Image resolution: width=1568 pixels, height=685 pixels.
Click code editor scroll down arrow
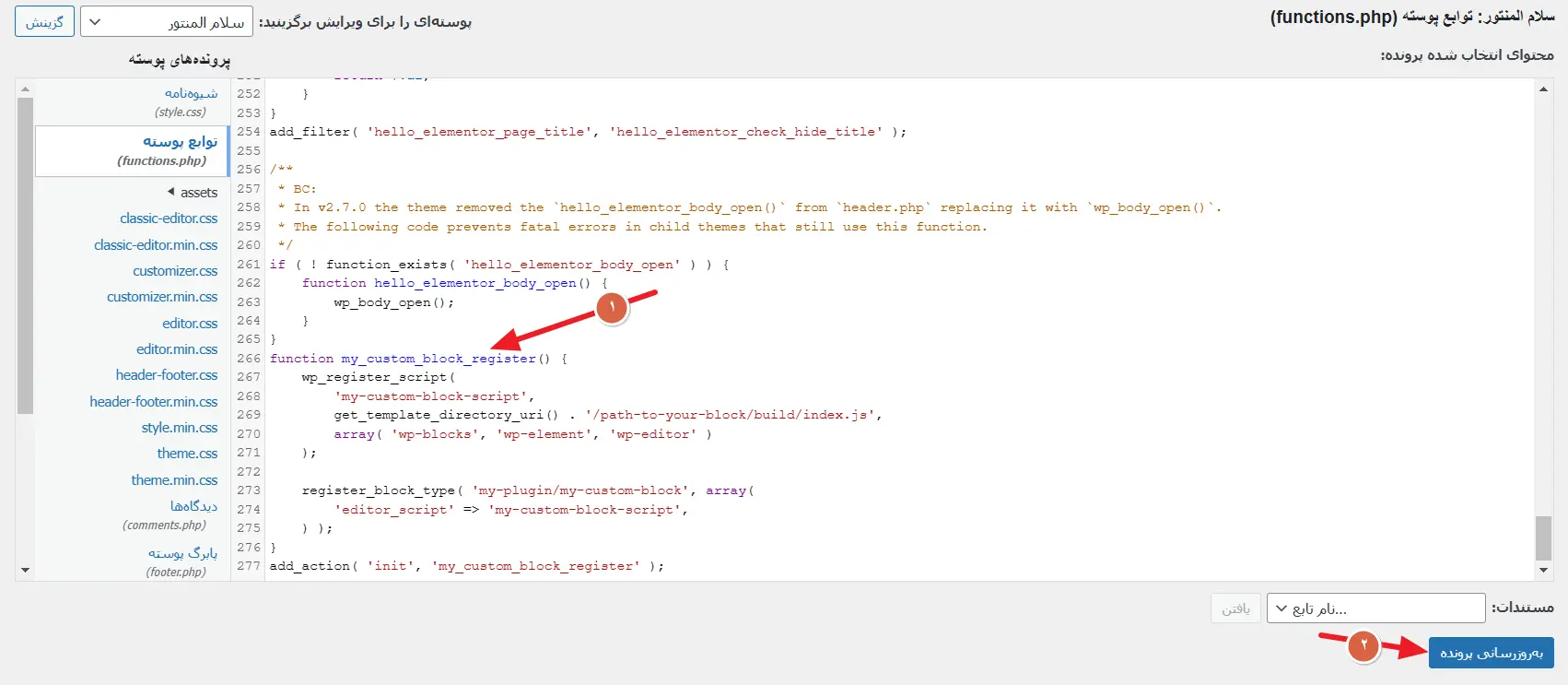pos(1543,570)
